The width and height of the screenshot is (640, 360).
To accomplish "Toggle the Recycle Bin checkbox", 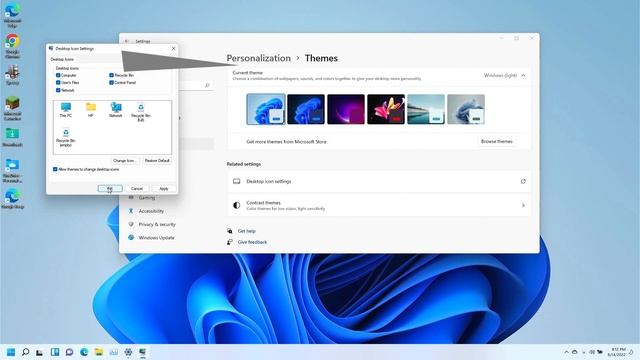I will tap(111, 75).
